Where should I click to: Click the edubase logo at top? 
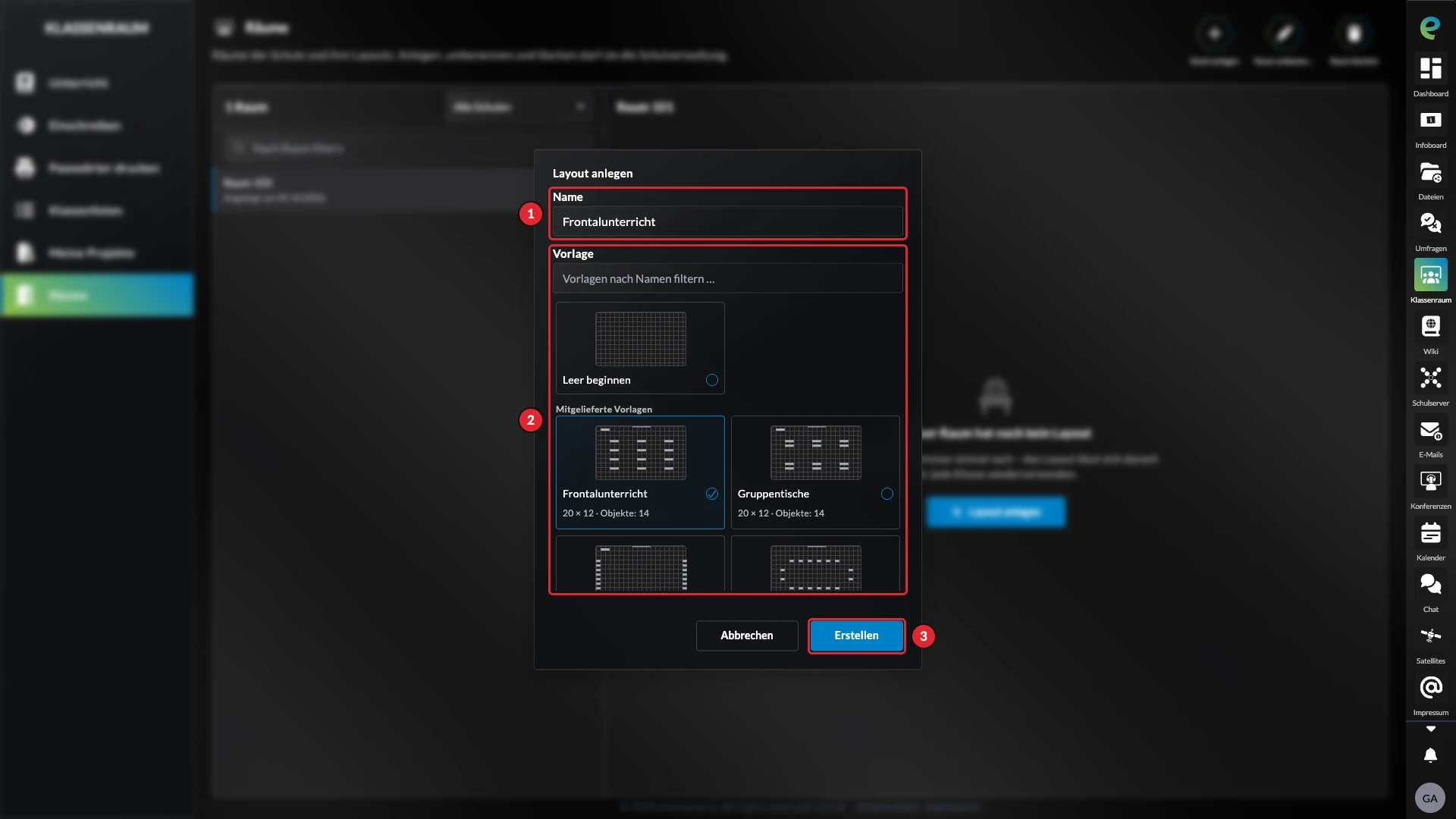tap(1430, 28)
